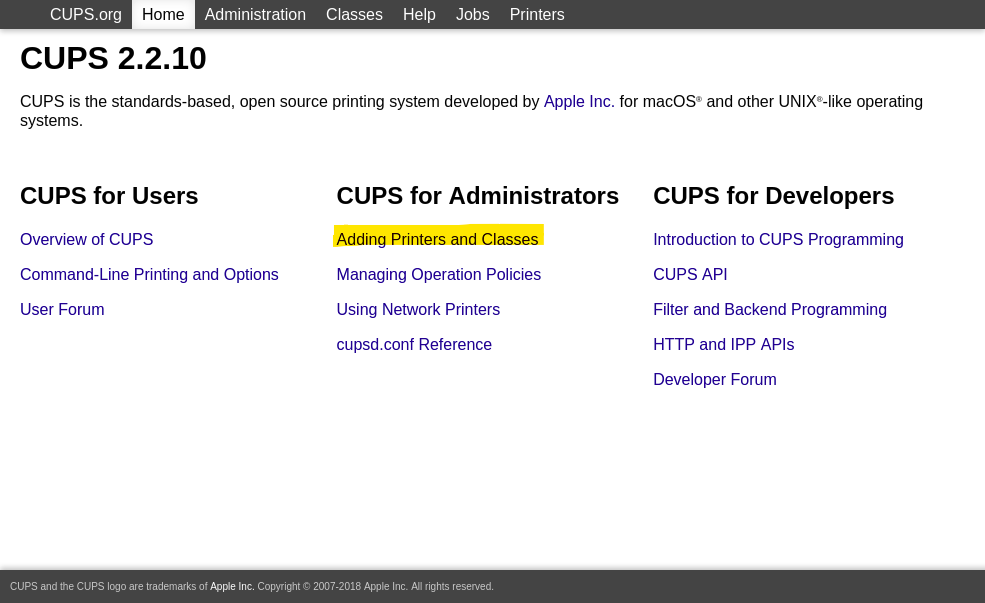Visit the User Forum link
Image resolution: width=985 pixels, height=603 pixels.
click(x=62, y=310)
